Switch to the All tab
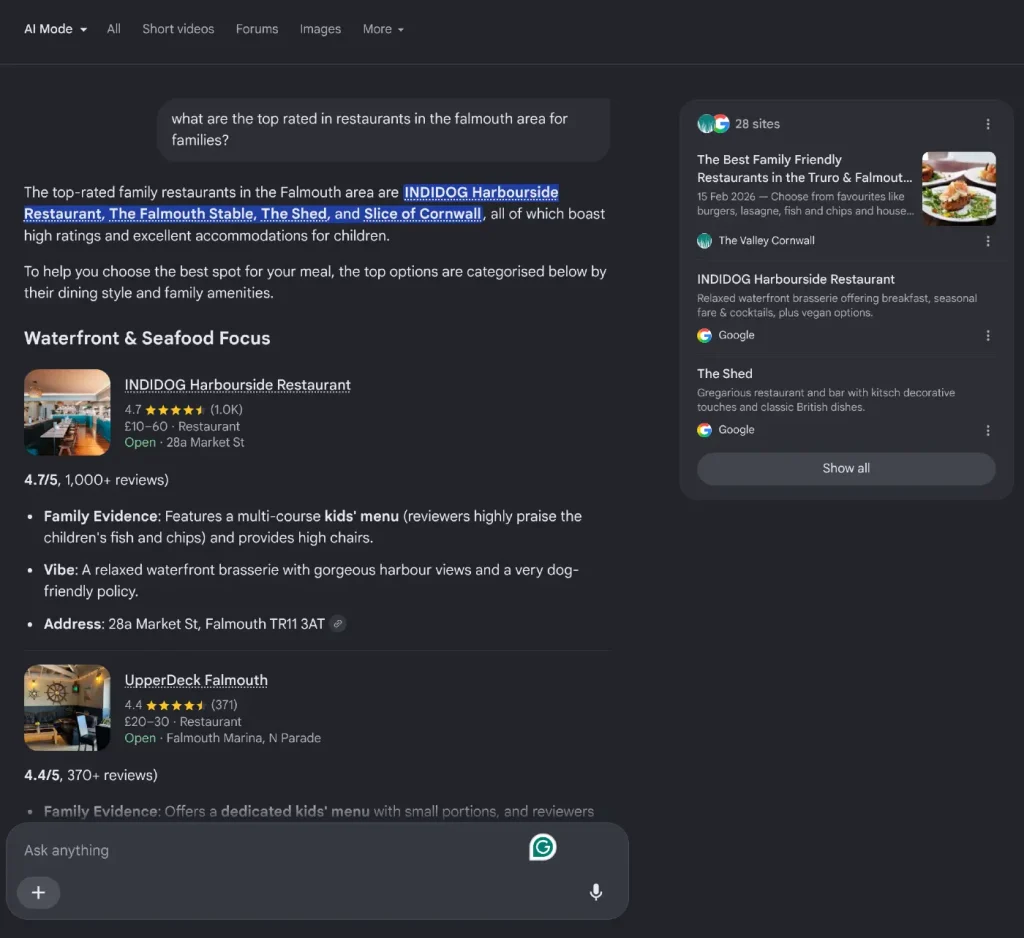 pyautogui.click(x=114, y=29)
